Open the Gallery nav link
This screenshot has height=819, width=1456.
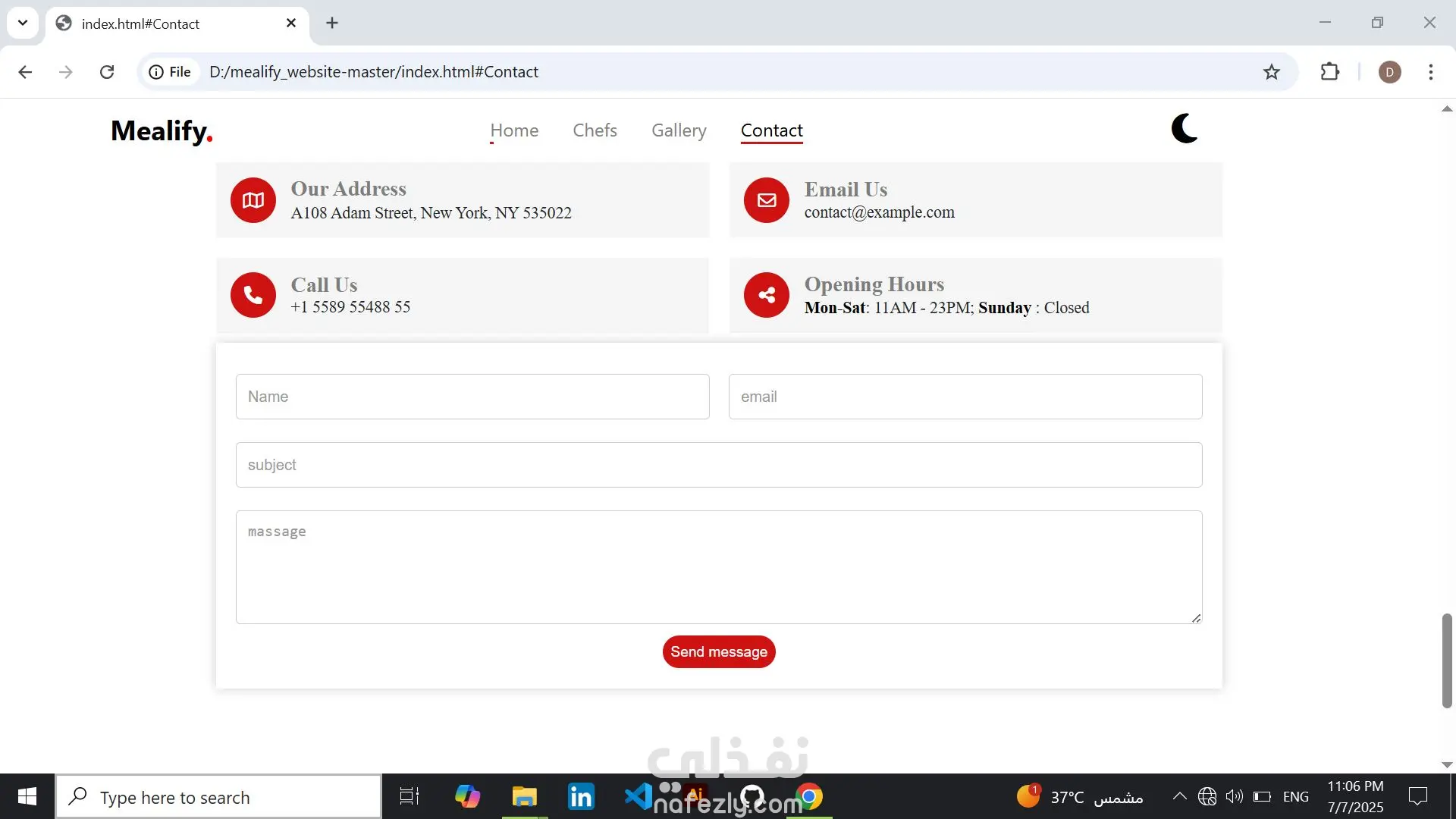tap(679, 130)
